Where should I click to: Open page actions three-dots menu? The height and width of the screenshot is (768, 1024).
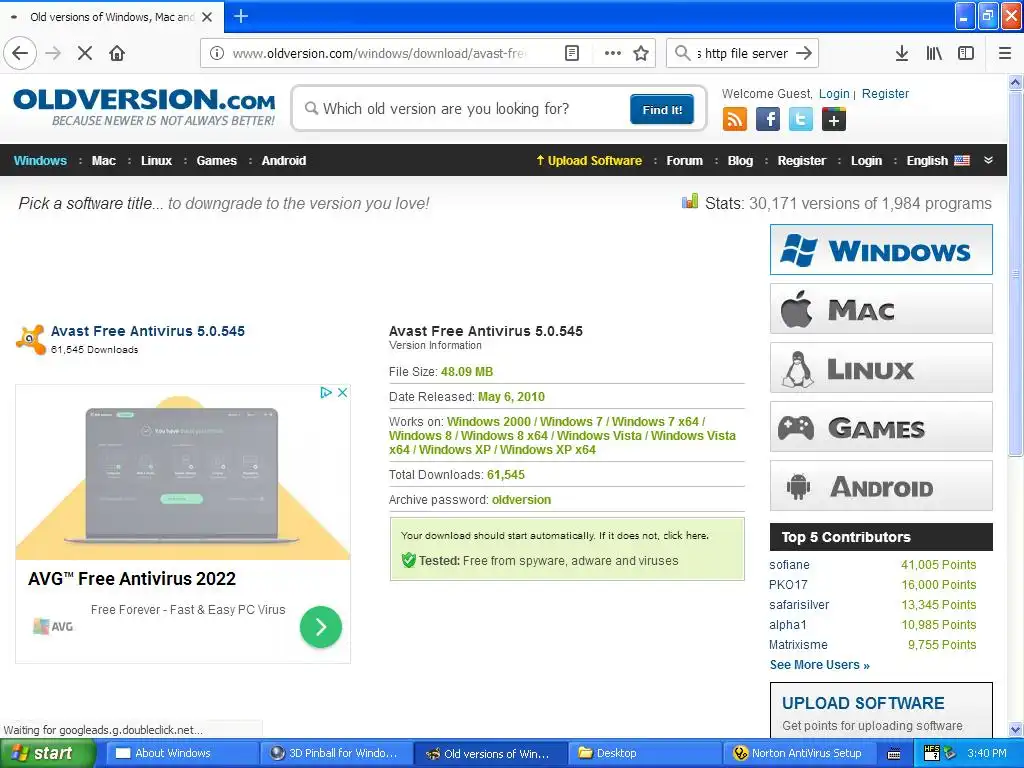[613, 53]
